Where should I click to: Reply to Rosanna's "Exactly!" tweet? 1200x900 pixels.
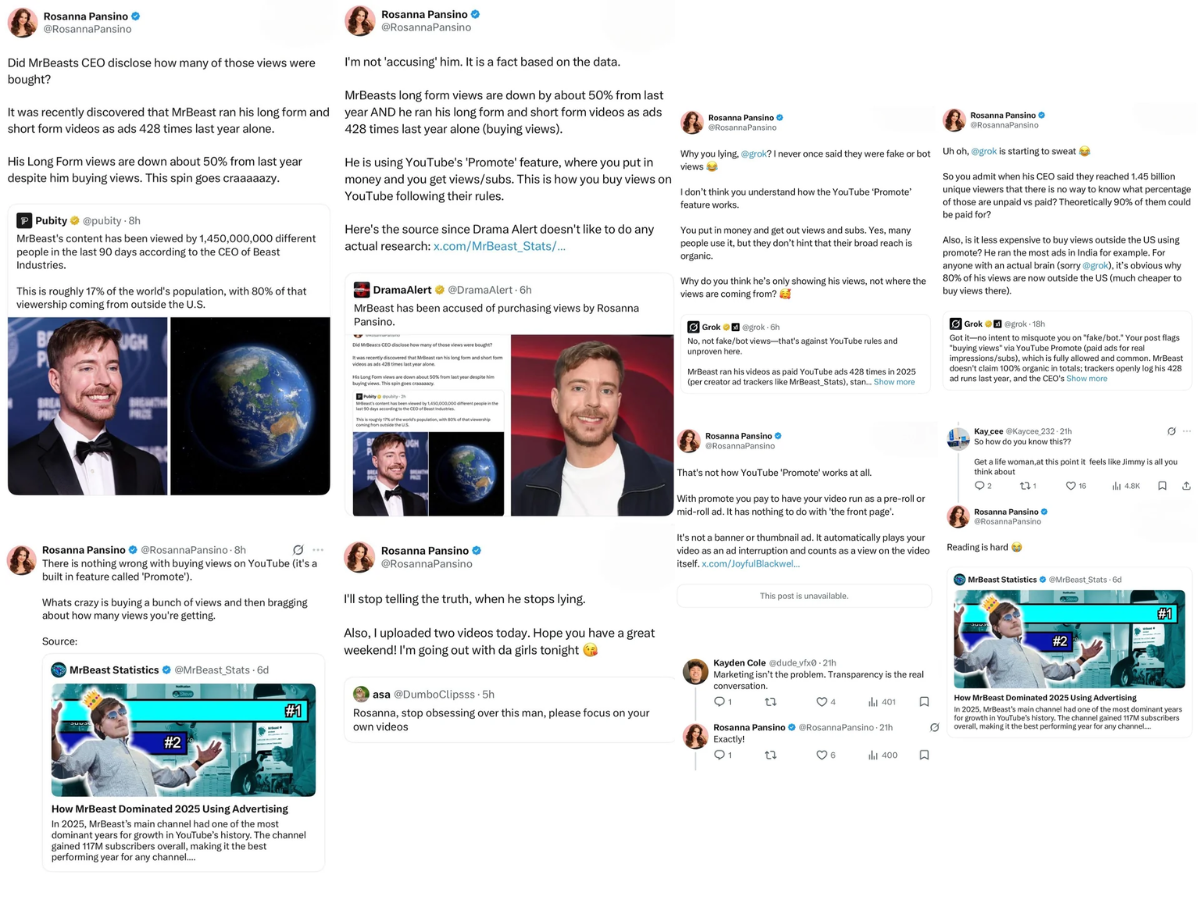pyautogui.click(x=722, y=755)
